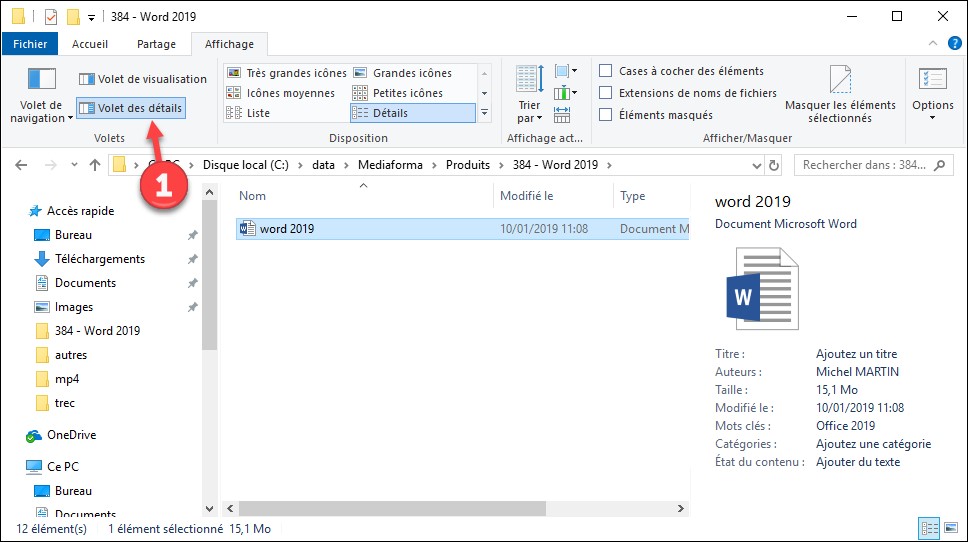Switch to the Partage ribbon tab
968x542 pixels.
pos(156,44)
